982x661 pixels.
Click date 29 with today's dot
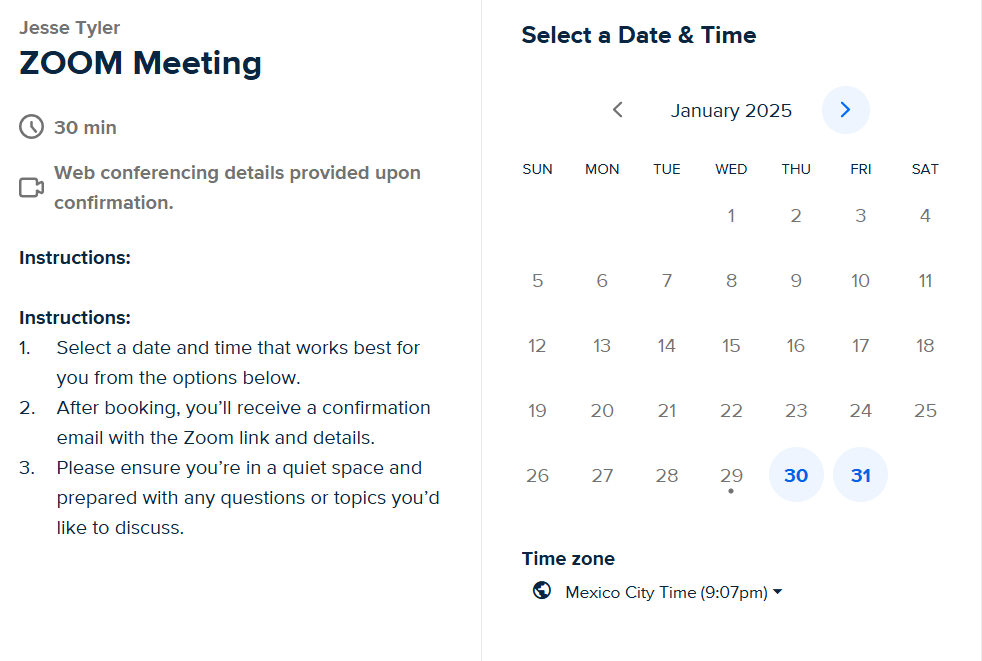click(x=731, y=475)
